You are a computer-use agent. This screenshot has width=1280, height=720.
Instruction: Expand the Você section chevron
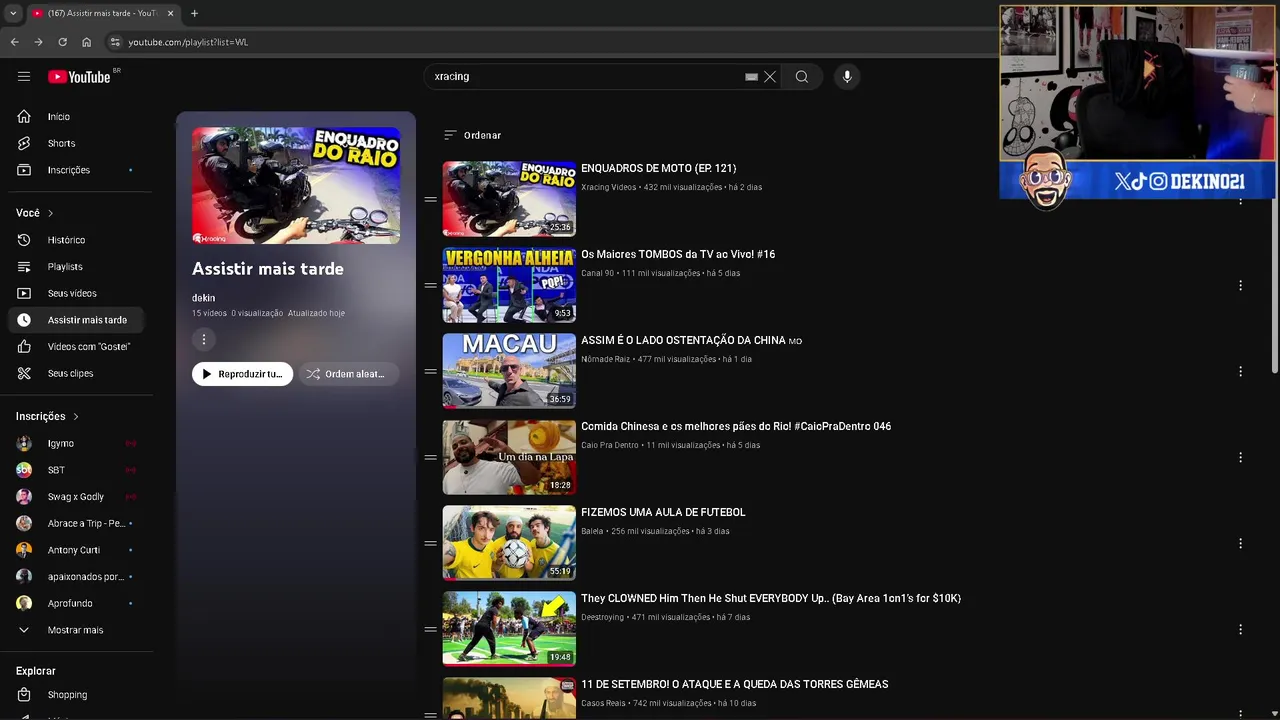(x=50, y=213)
